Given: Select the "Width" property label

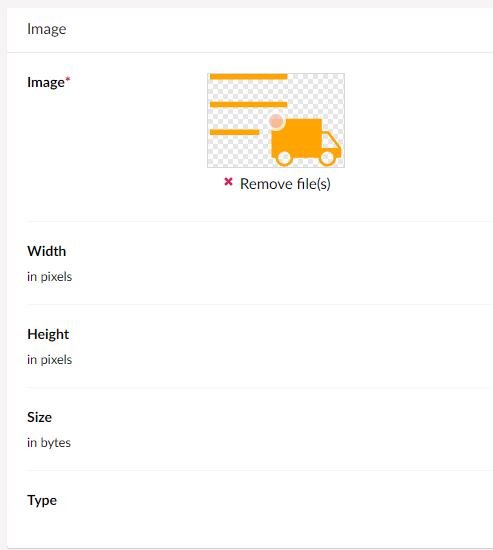Looking at the screenshot, I should 47,251.
